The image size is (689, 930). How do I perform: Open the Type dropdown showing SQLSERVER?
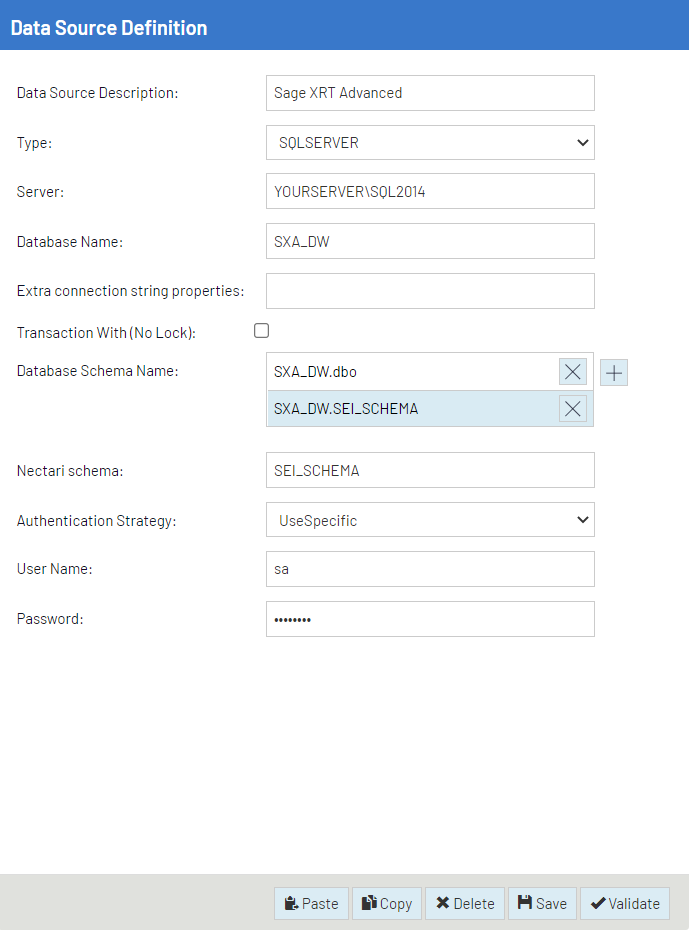pyautogui.click(x=430, y=142)
